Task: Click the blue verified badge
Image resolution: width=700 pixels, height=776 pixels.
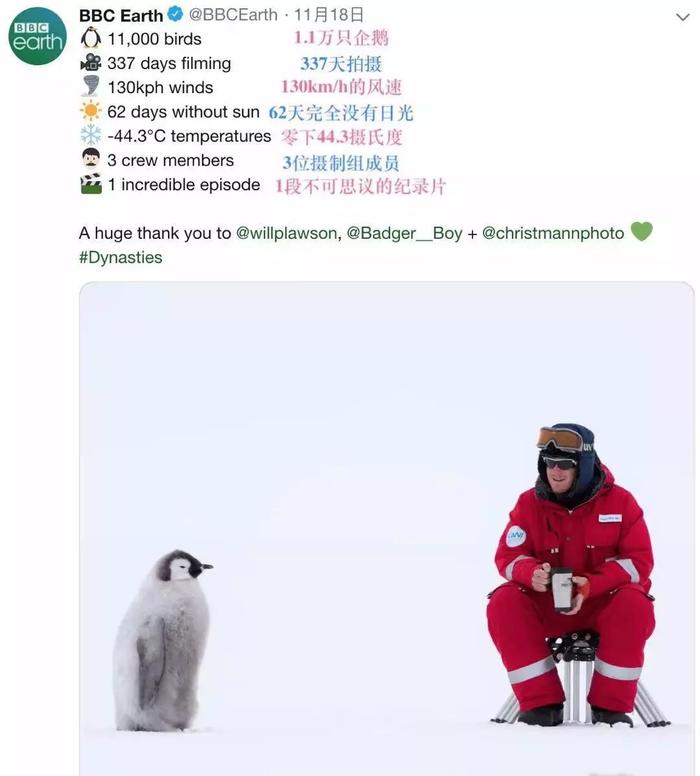Action: pyautogui.click(x=175, y=14)
